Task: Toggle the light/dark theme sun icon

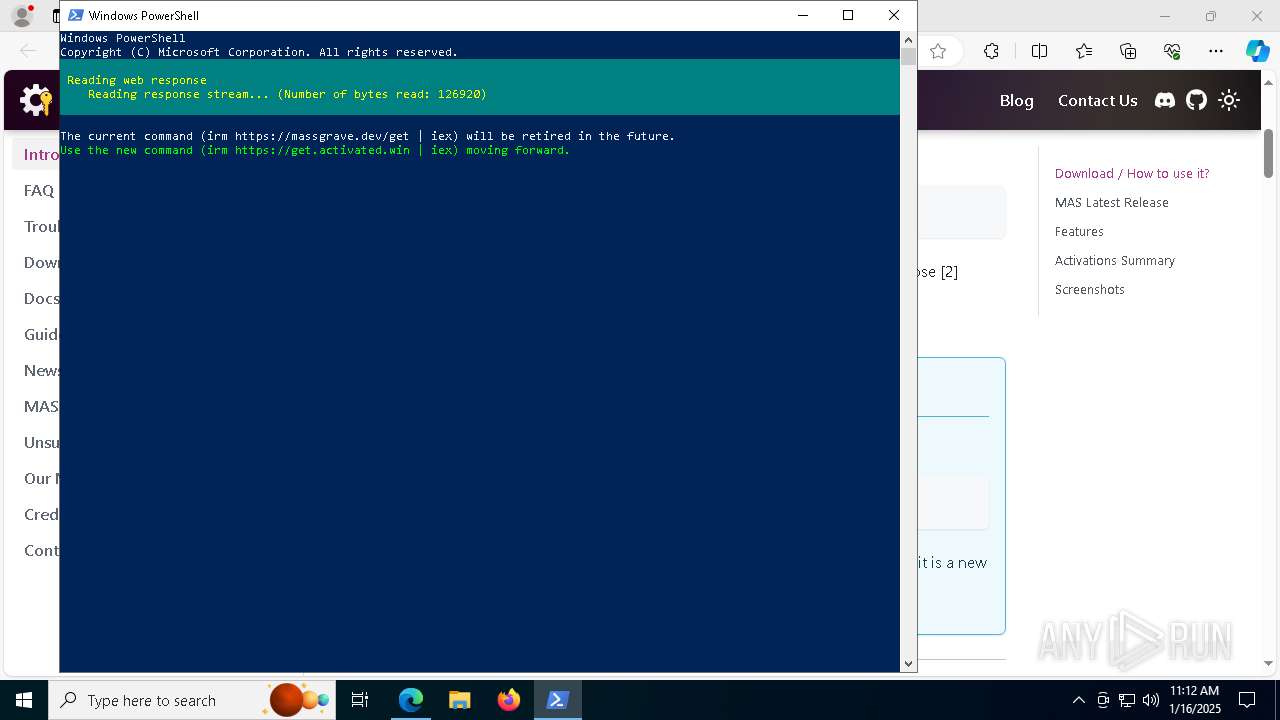Action: point(1229,100)
